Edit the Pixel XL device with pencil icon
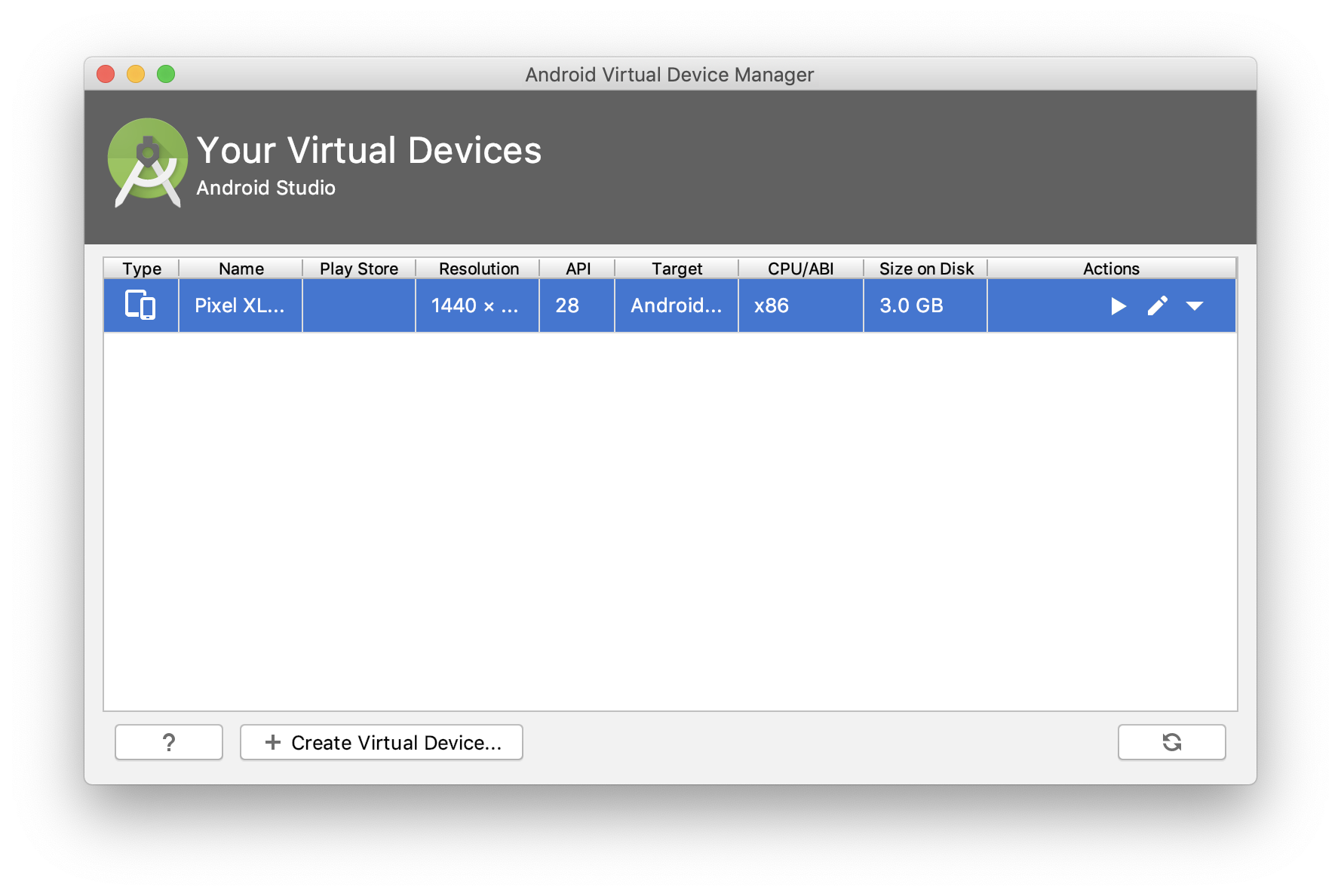1341x896 pixels. click(1158, 306)
